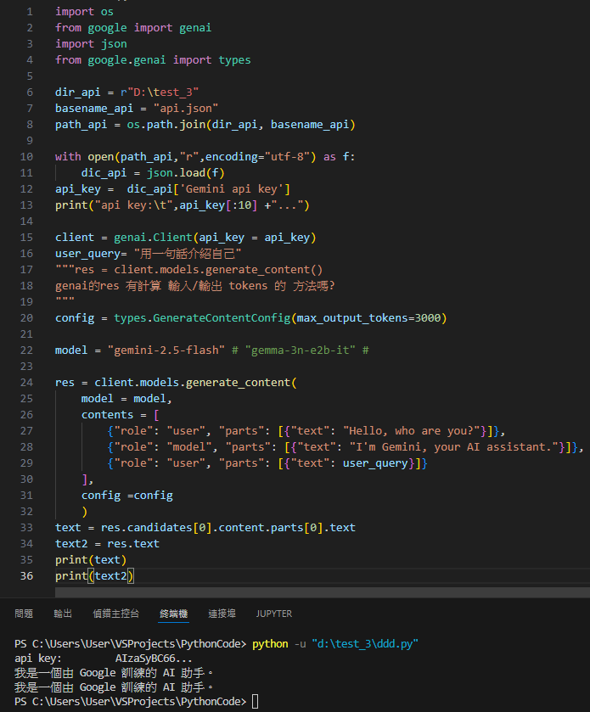This screenshot has height=712, width=590.
Task: Click 'from google.genai import types' line
Action: click(x=153, y=60)
